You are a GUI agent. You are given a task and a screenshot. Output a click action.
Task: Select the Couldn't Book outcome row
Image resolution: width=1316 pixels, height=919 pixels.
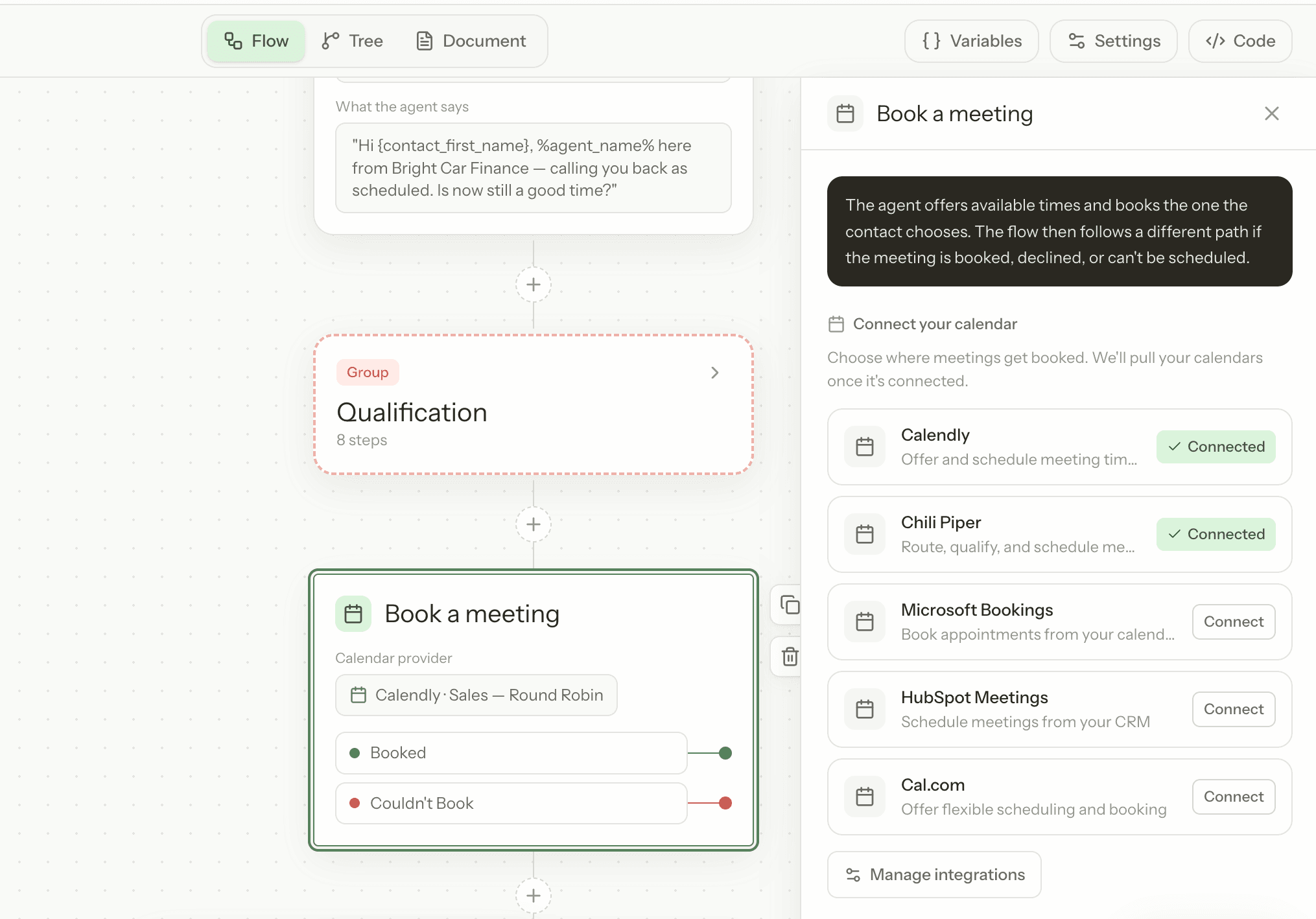(x=511, y=804)
